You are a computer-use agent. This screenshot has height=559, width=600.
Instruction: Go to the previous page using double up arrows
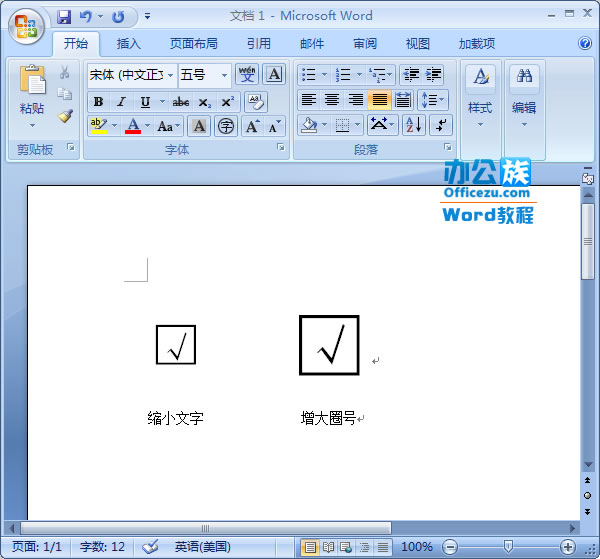pos(587,480)
